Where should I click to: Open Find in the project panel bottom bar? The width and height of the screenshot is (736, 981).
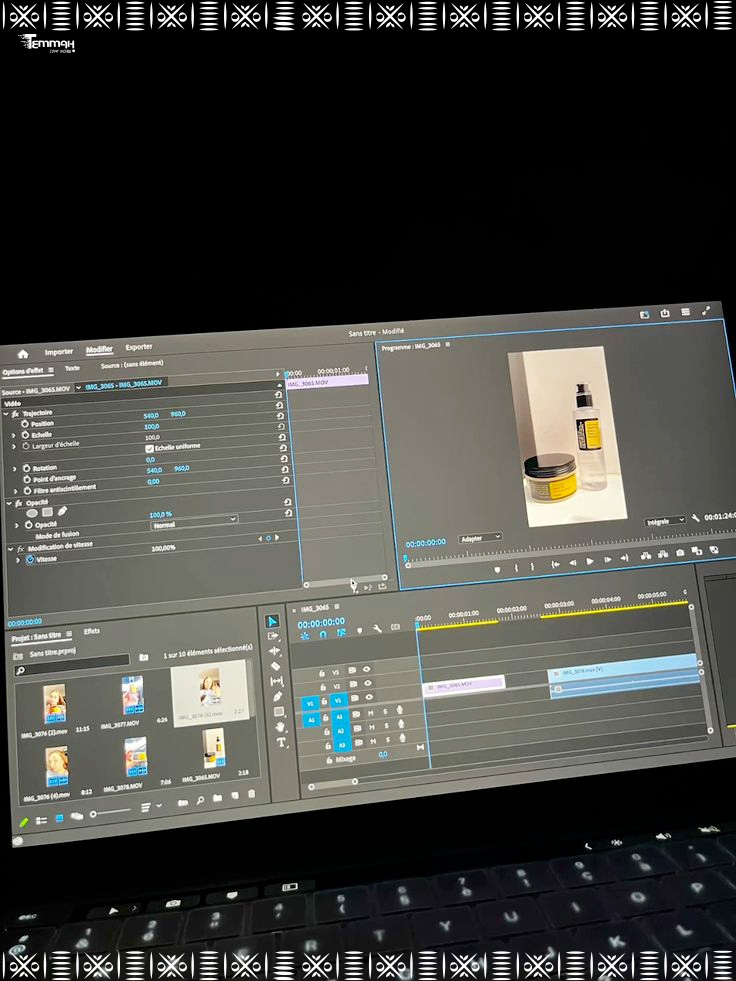tap(200, 800)
